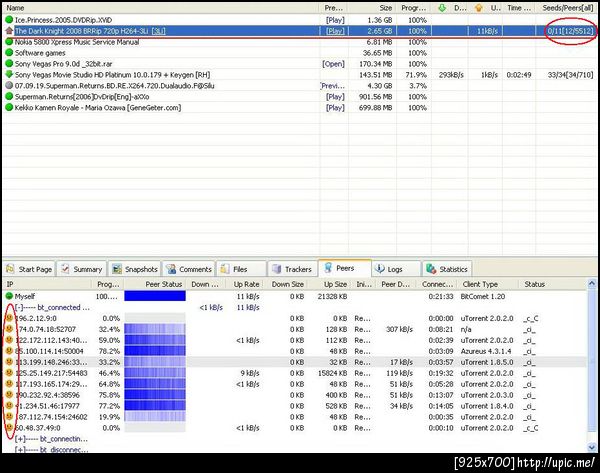Image resolution: width=600 pixels, height=473 pixels.
Task: Click the orange upload arrow column icon
Action: [x=478, y=8]
